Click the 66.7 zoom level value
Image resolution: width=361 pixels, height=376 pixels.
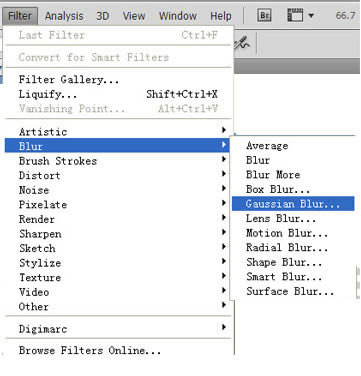tap(345, 15)
